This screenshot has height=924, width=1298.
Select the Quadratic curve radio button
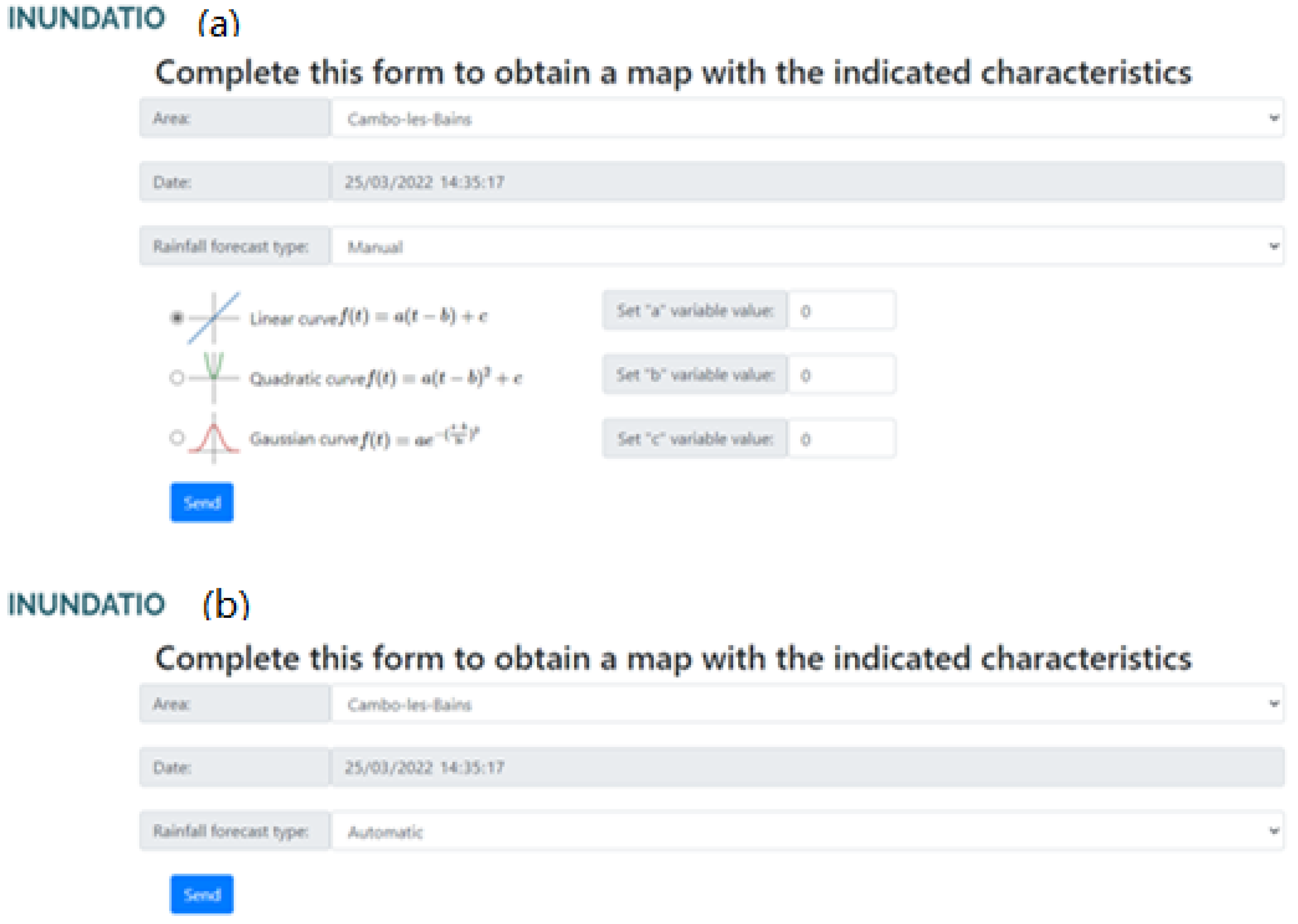coord(177,378)
